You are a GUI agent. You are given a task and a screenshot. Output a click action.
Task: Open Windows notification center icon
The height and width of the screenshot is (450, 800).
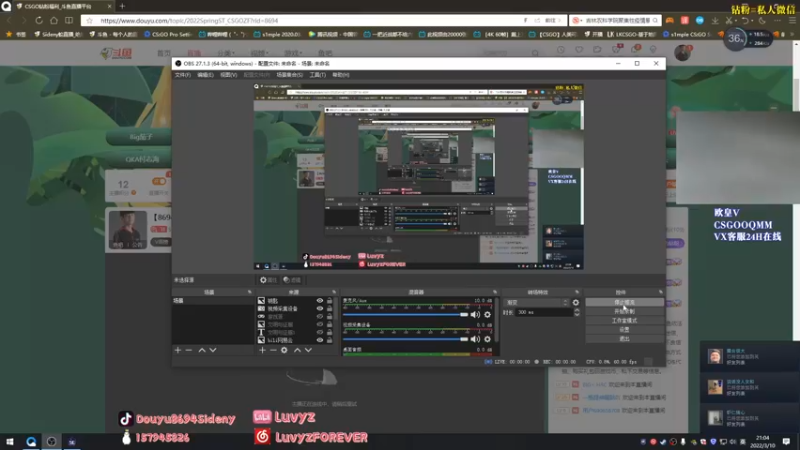click(786, 442)
